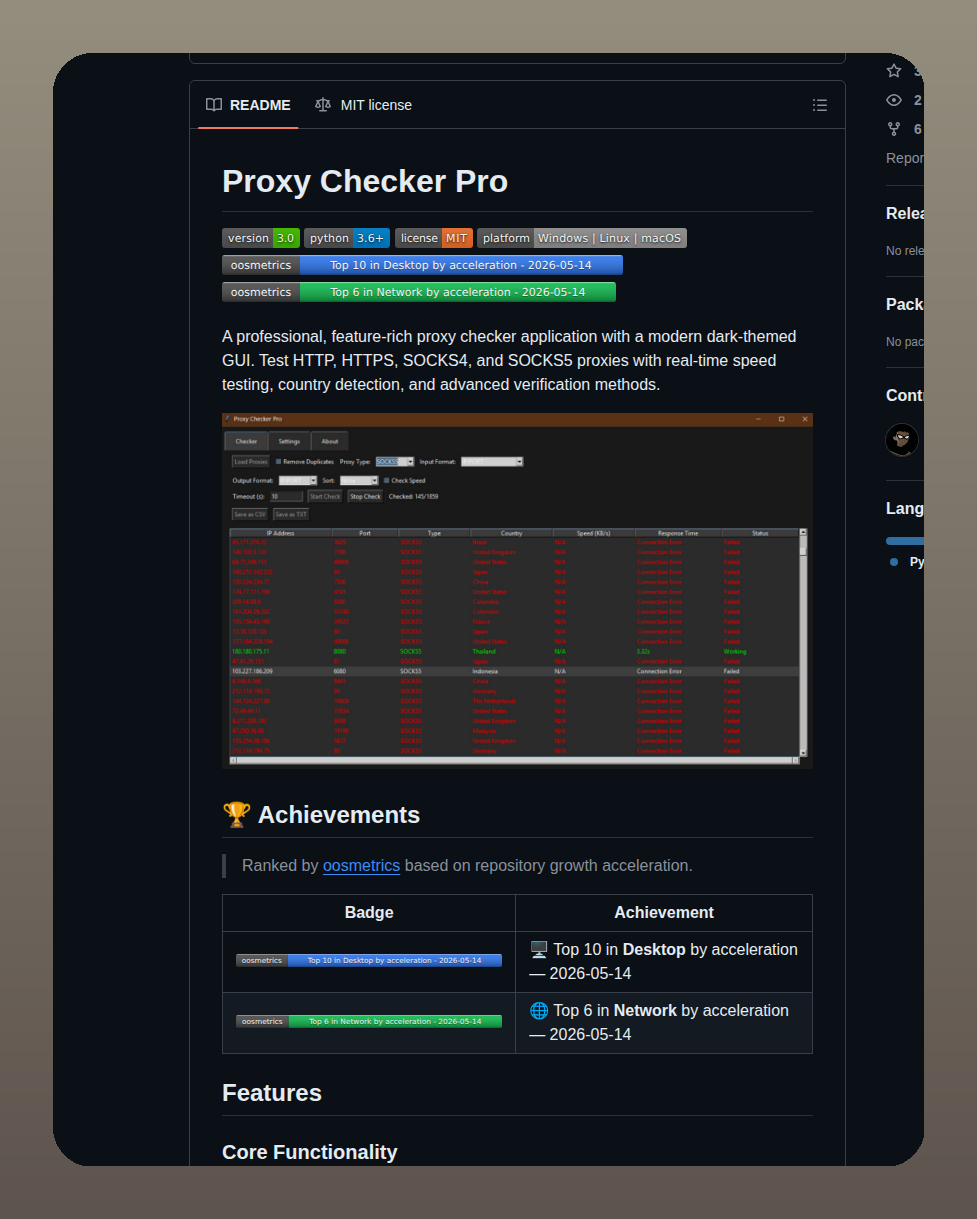Click Save as TXT button in the screenshot
This screenshot has width=977, height=1219.
(291, 514)
